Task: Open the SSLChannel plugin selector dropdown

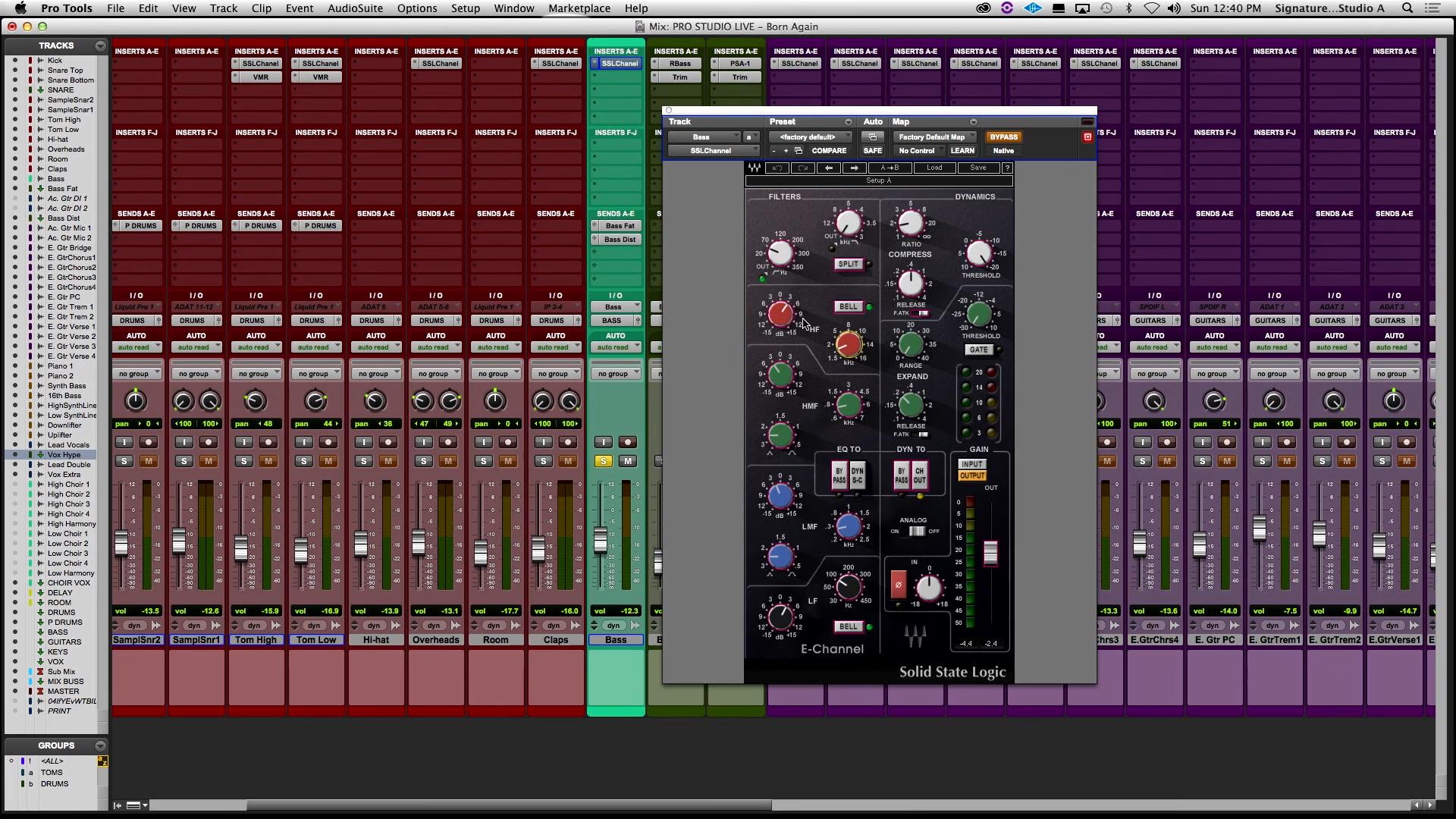Action: coord(713,151)
